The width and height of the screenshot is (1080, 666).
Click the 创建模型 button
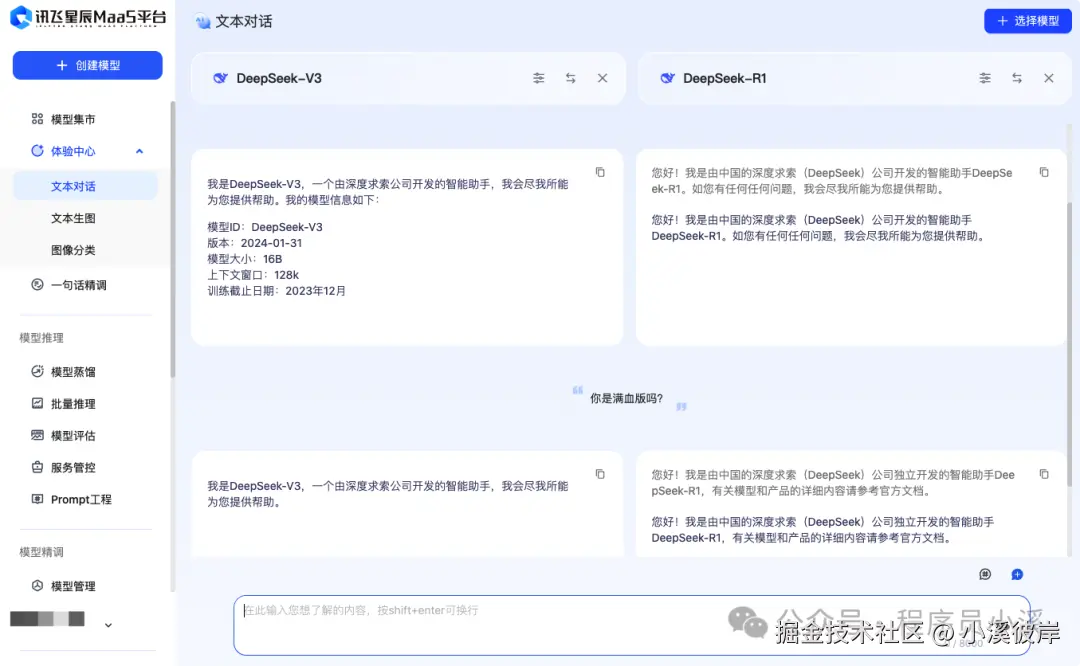pos(87,65)
